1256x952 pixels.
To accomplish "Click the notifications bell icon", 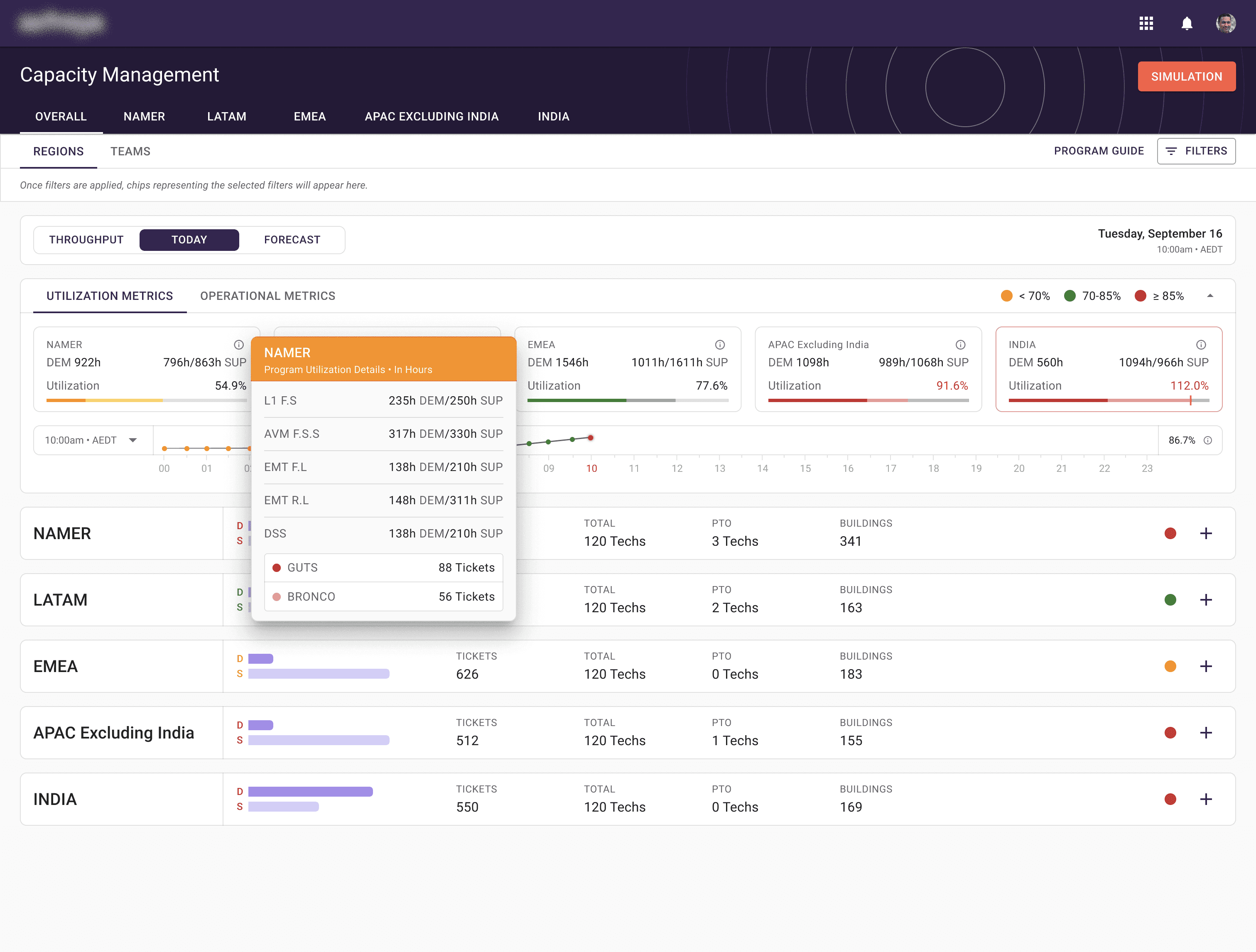I will click(x=1187, y=23).
